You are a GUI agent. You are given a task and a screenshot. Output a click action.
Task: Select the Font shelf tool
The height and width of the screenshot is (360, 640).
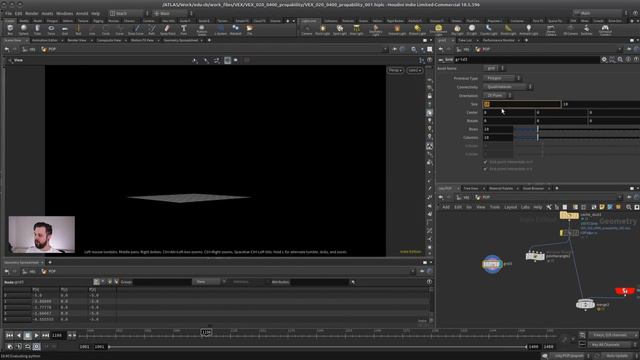[184, 29]
